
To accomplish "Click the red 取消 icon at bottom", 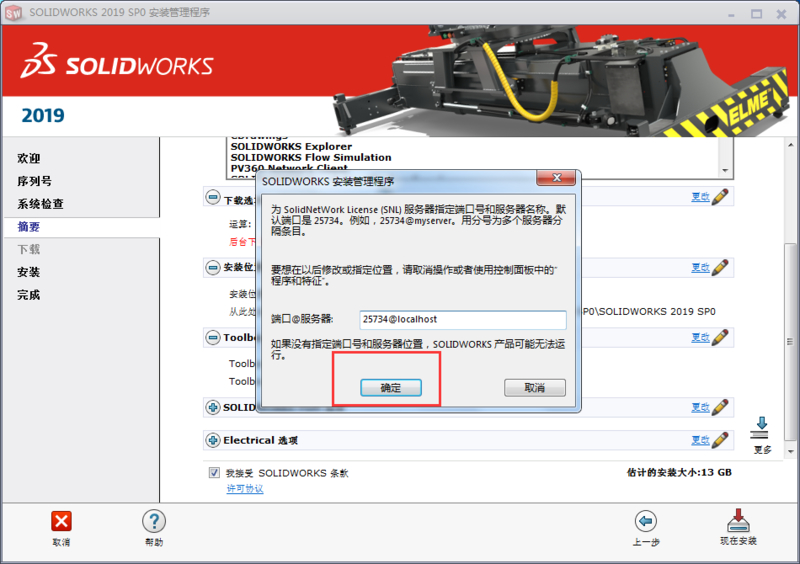I will (x=61, y=521).
